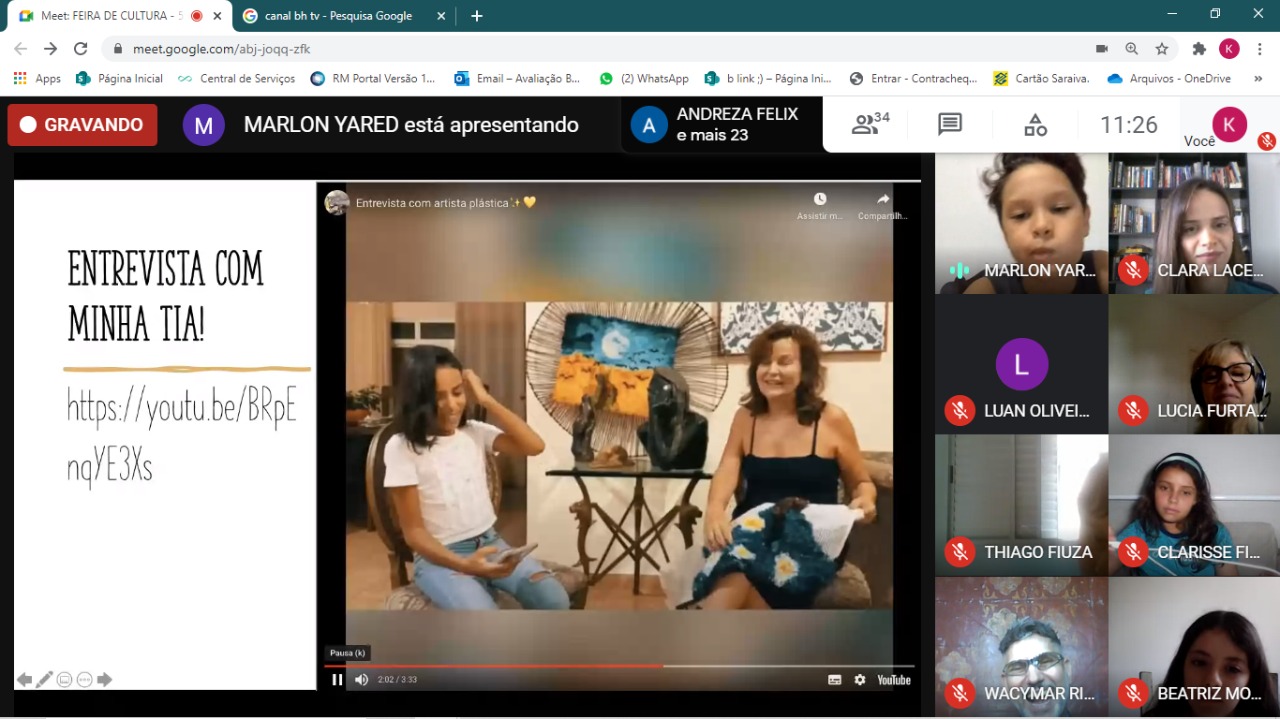
Task: Go to next slide with right arrow
Action: pyautogui.click(x=105, y=680)
